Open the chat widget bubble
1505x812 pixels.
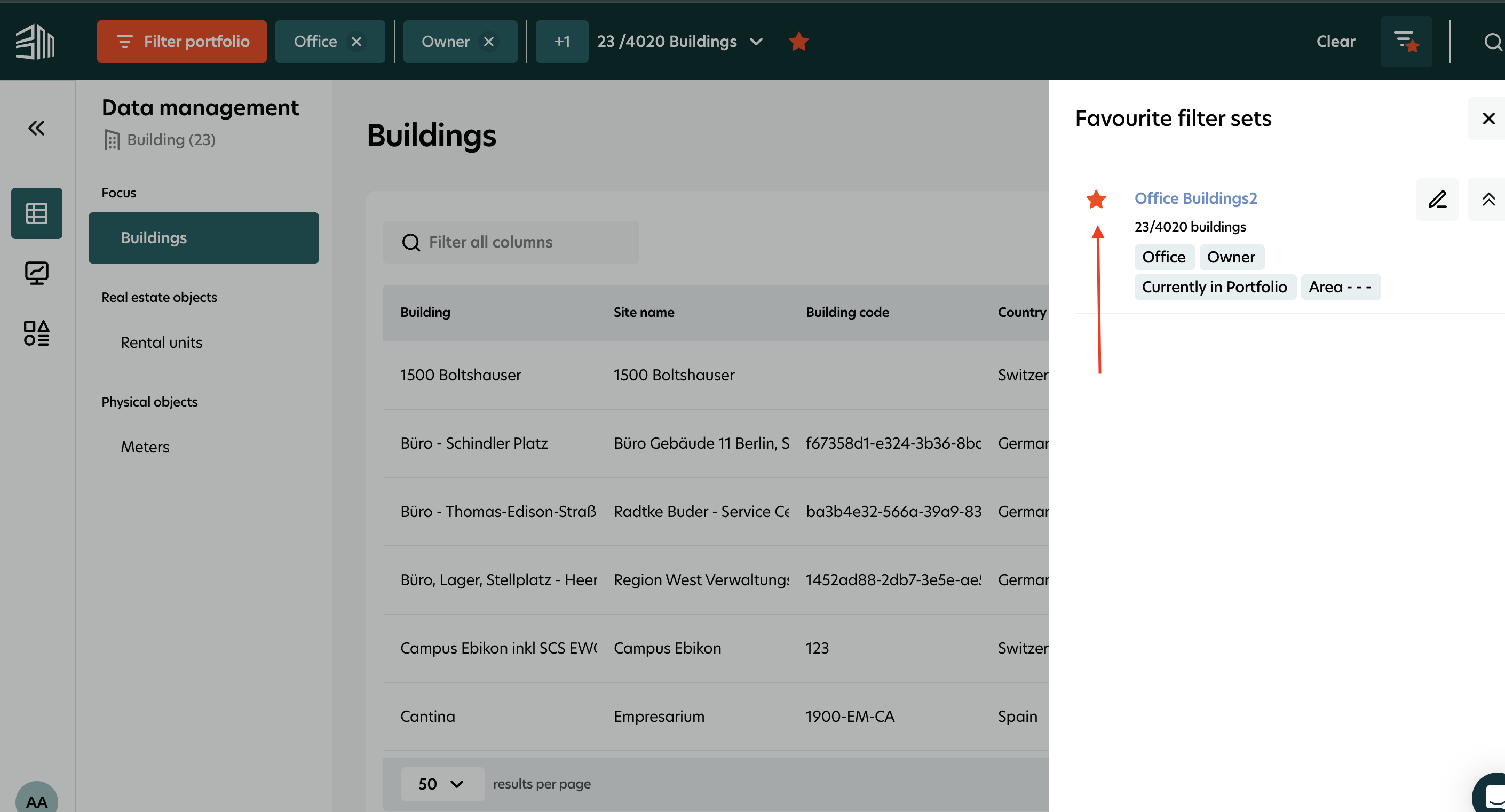pyautogui.click(x=1491, y=793)
